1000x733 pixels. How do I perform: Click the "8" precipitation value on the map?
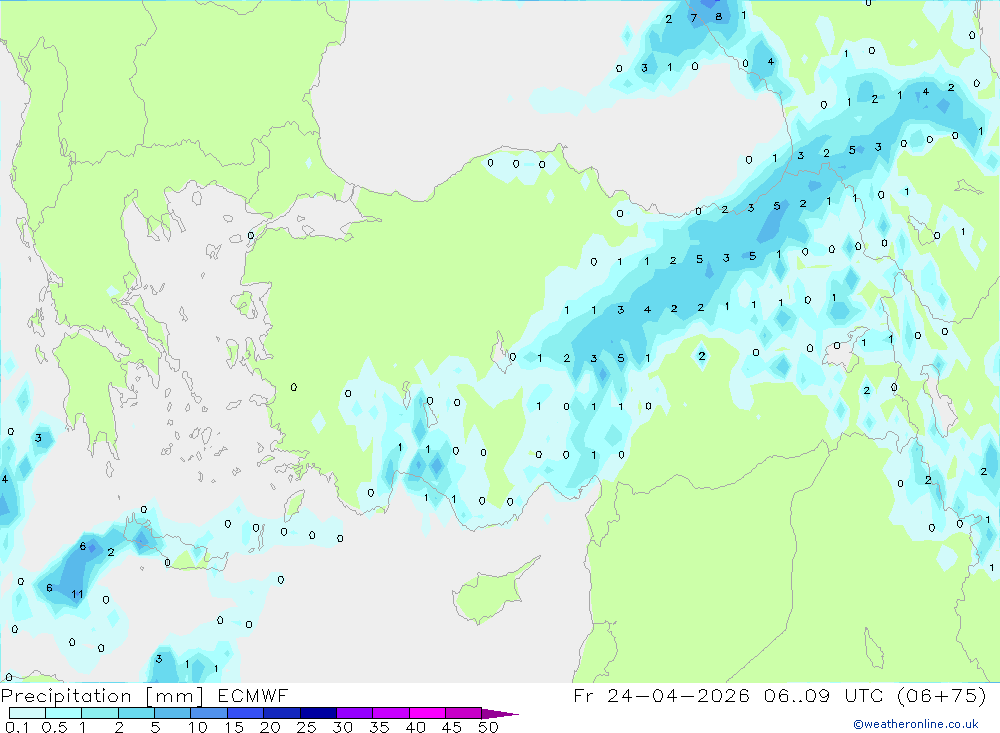tap(719, 17)
